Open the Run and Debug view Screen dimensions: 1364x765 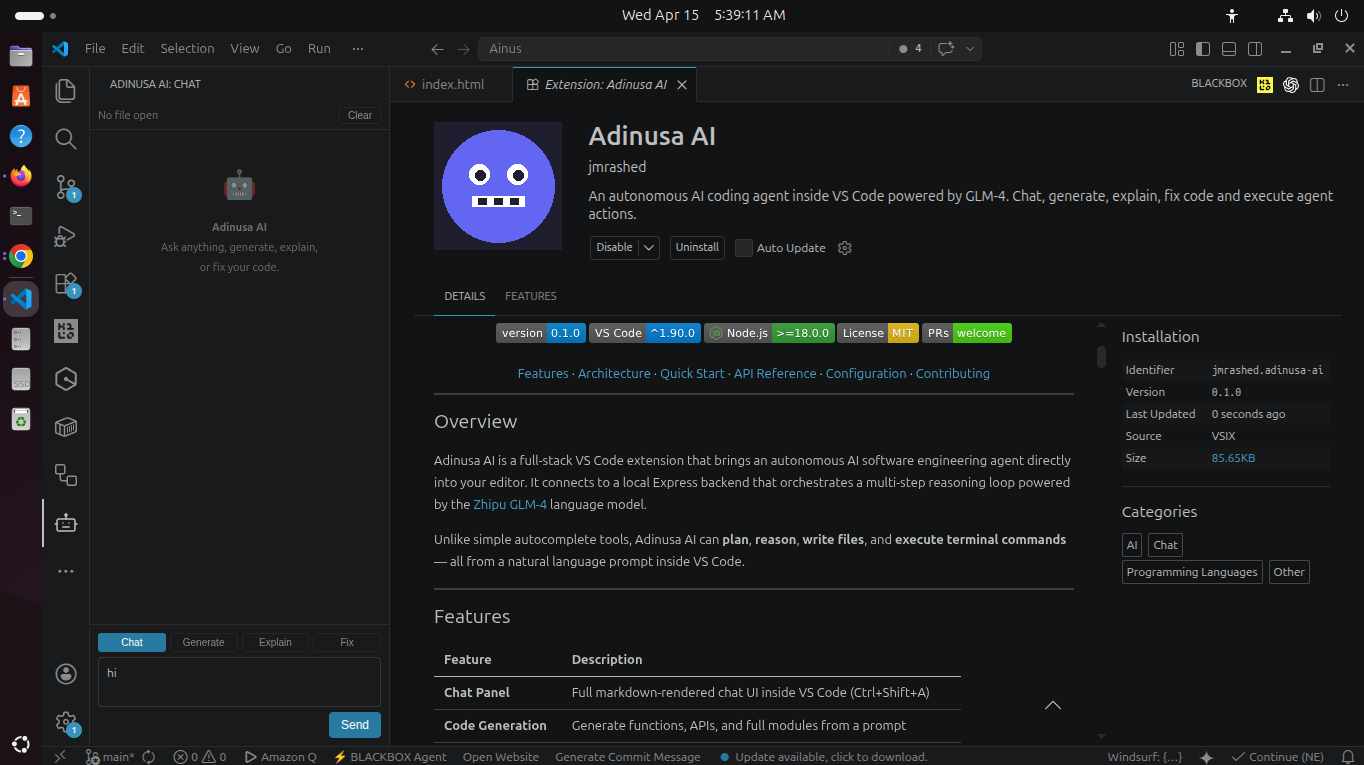pyautogui.click(x=66, y=236)
